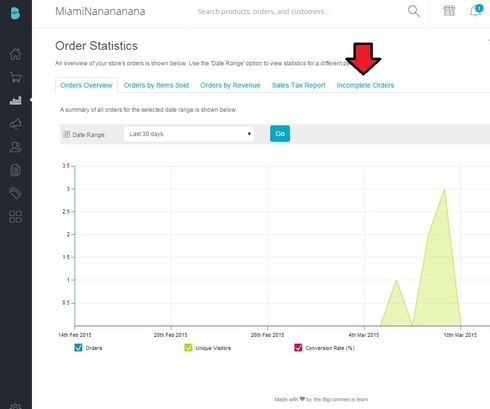Viewport: 490px width, 409px height.
Task: Select the Analytics bar chart icon
Action: (x=15, y=100)
